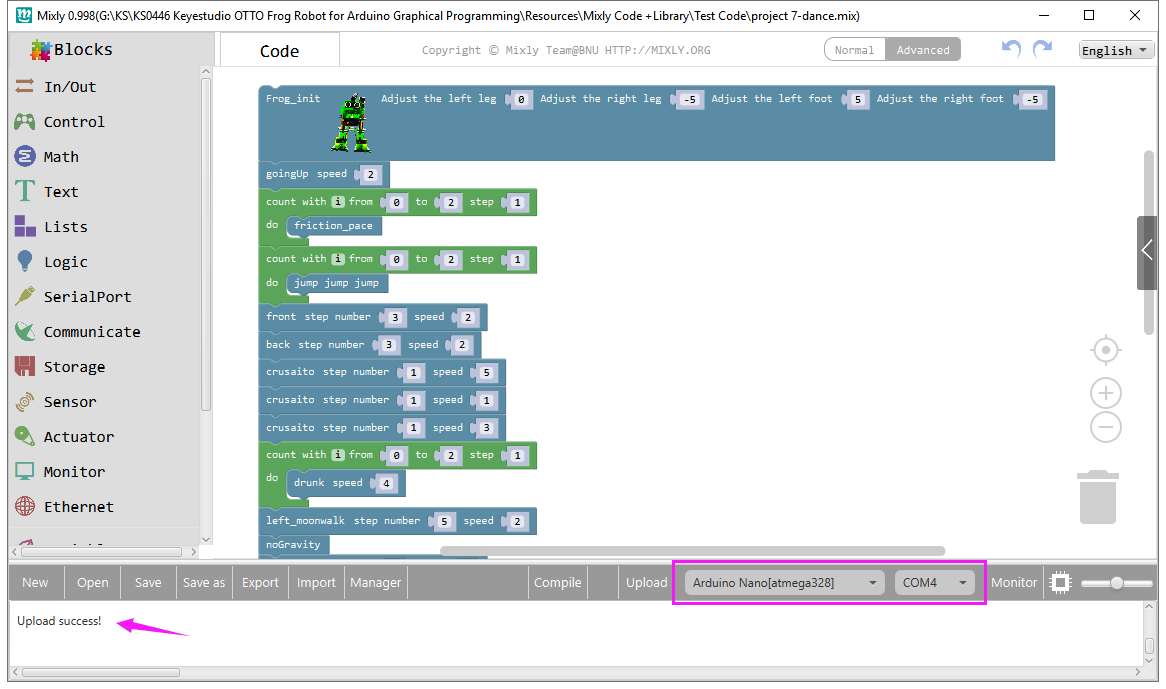Click the redo arrow icon
The height and width of the screenshot is (689, 1166).
(1043, 48)
